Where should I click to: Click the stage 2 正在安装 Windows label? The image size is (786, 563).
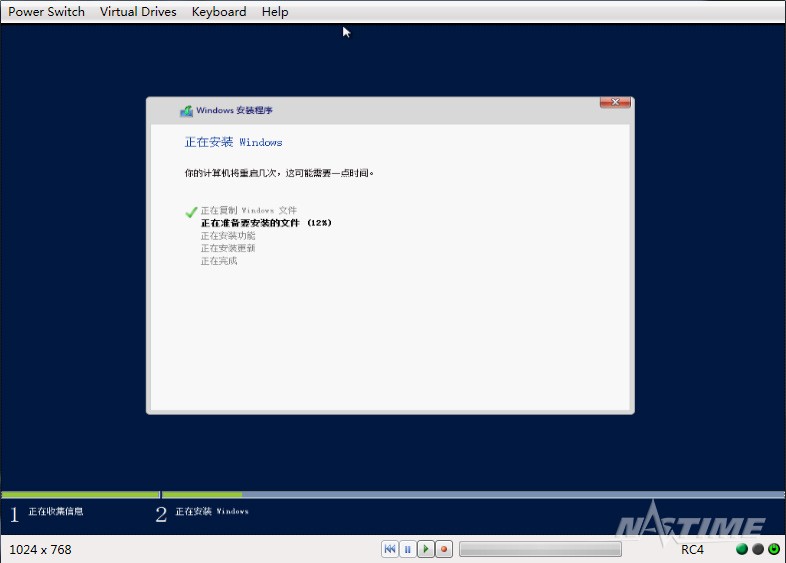(x=212, y=511)
